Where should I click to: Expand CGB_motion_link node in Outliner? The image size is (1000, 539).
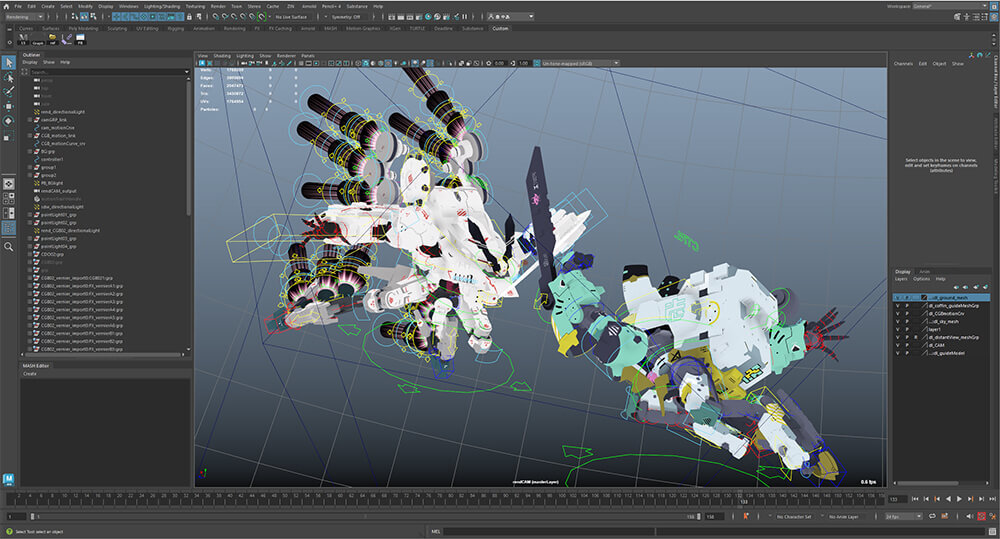(29, 136)
